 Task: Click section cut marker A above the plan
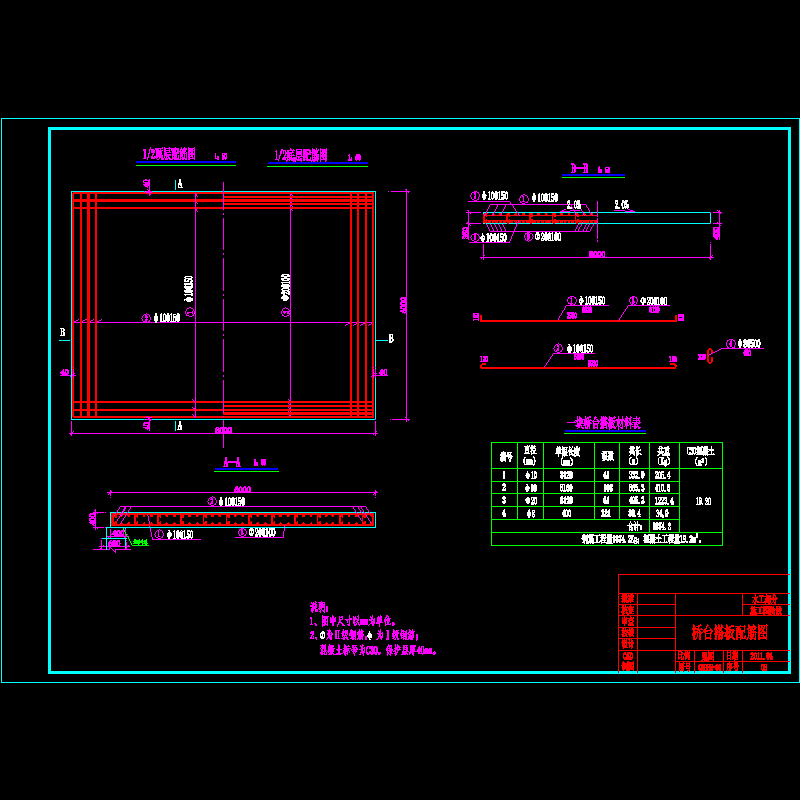pos(180,185)
